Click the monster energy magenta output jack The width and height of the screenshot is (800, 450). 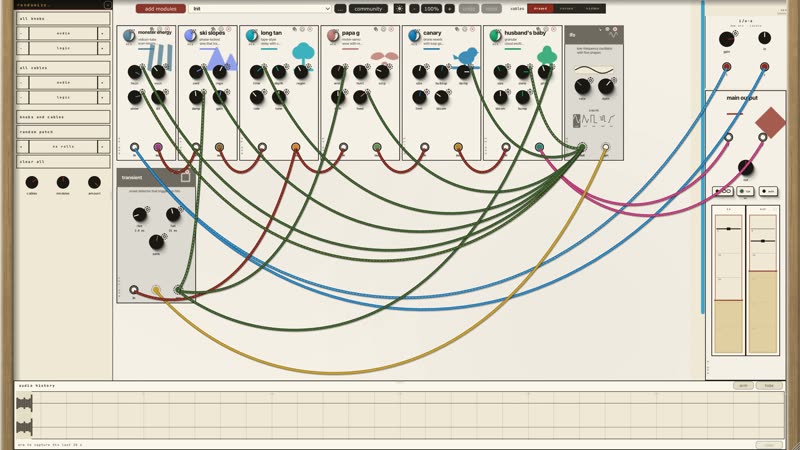pos(158,147)
